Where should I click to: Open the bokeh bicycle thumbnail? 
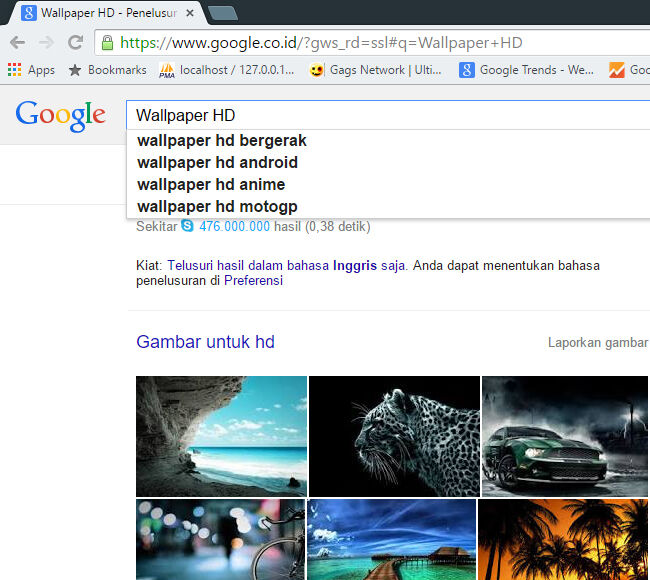[220, 539]
